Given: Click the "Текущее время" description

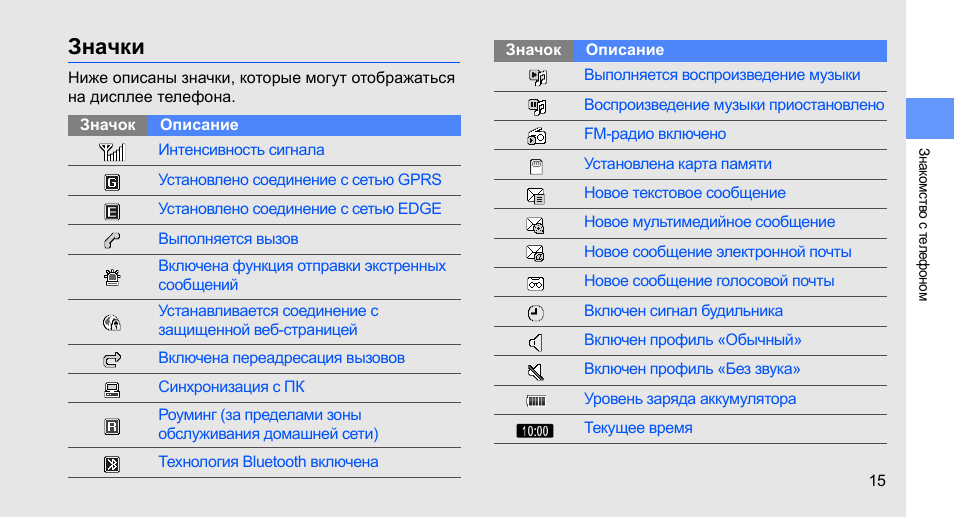Looking at the screenshot, I should click(x=638, y=428).
